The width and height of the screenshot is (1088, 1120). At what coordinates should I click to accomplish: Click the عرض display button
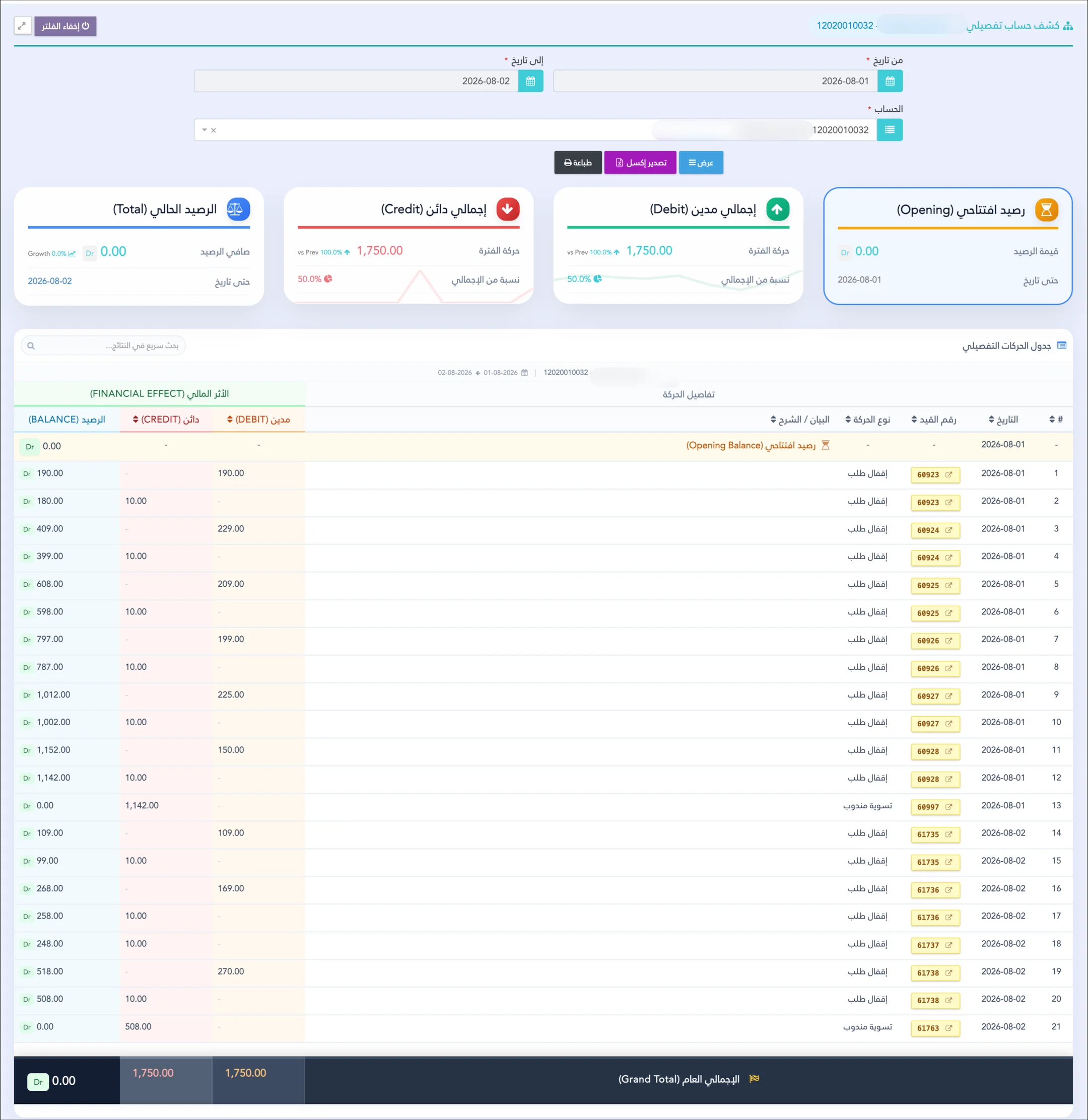click(x=701, y=162)
